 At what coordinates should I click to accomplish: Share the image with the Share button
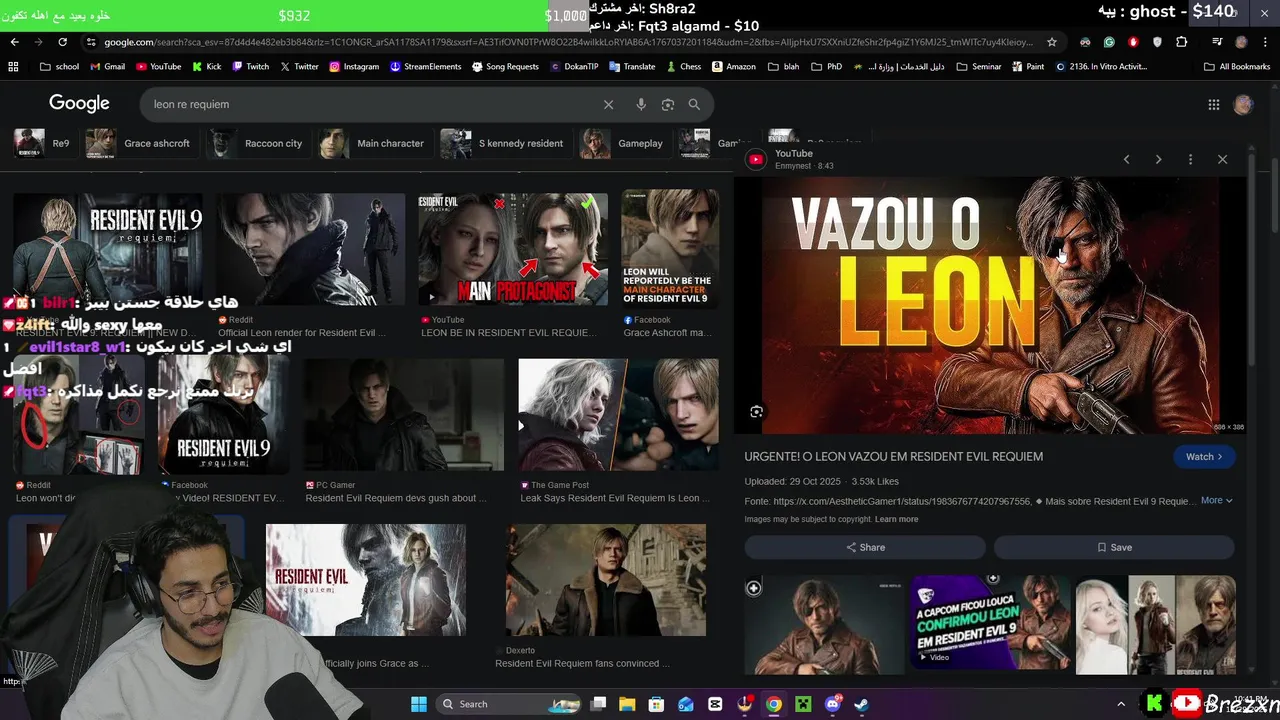[865, 547]
